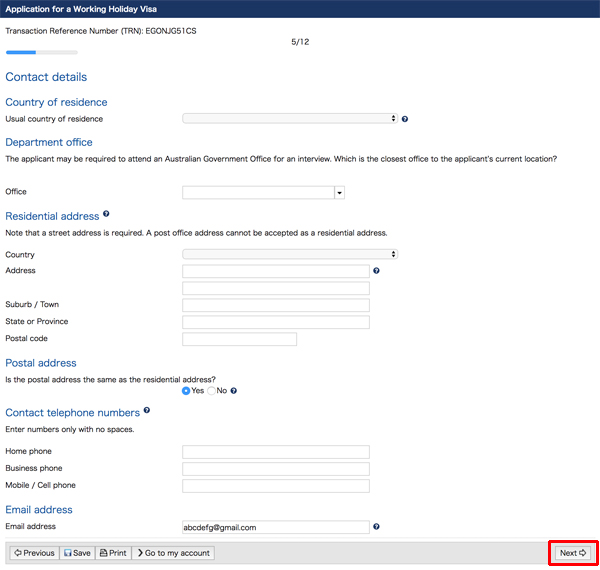The image size is (600, 570).
Task: Click help icon next to postal address No option
Action: [233, 391]
